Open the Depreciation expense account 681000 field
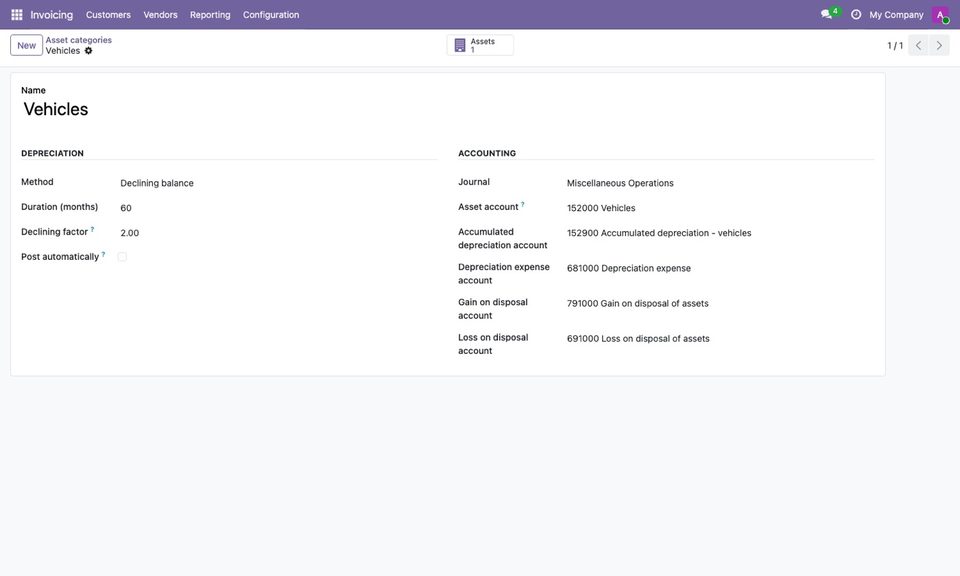960x576 pixels. [x=721, y=268]
